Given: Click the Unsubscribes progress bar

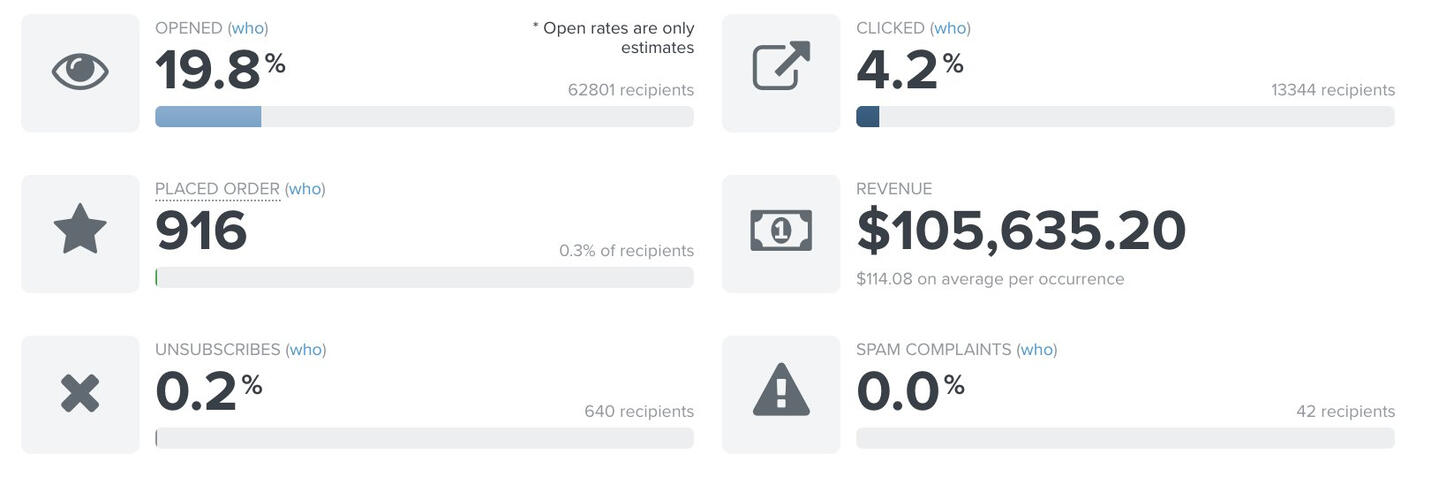Looking at the screenshot, I should 424,438.
